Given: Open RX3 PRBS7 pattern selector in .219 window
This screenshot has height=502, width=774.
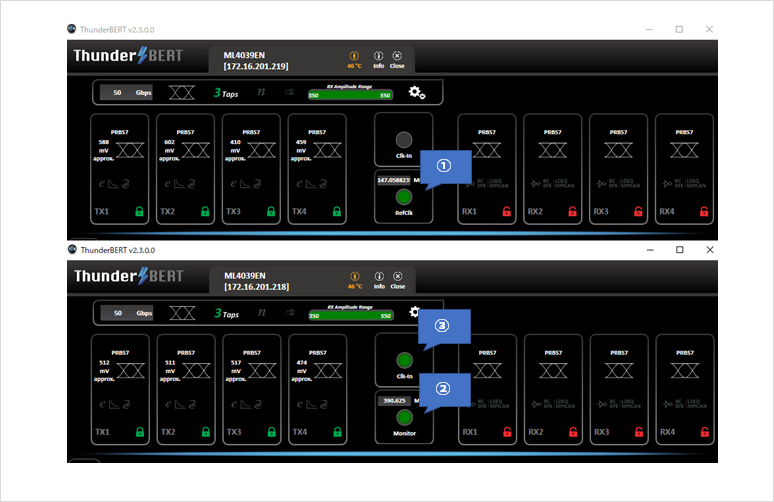Looking at the screenshot, I should pyautogui.click(x=619, y=132).
